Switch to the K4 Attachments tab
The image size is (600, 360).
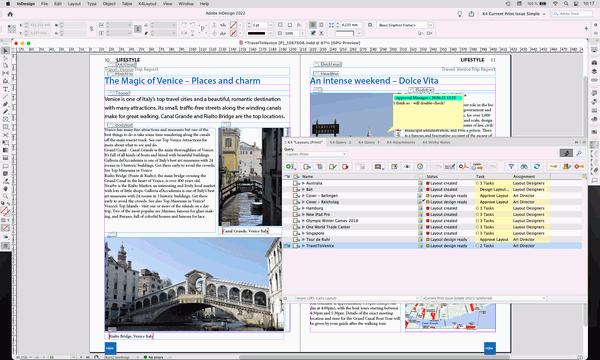[401, 142]
